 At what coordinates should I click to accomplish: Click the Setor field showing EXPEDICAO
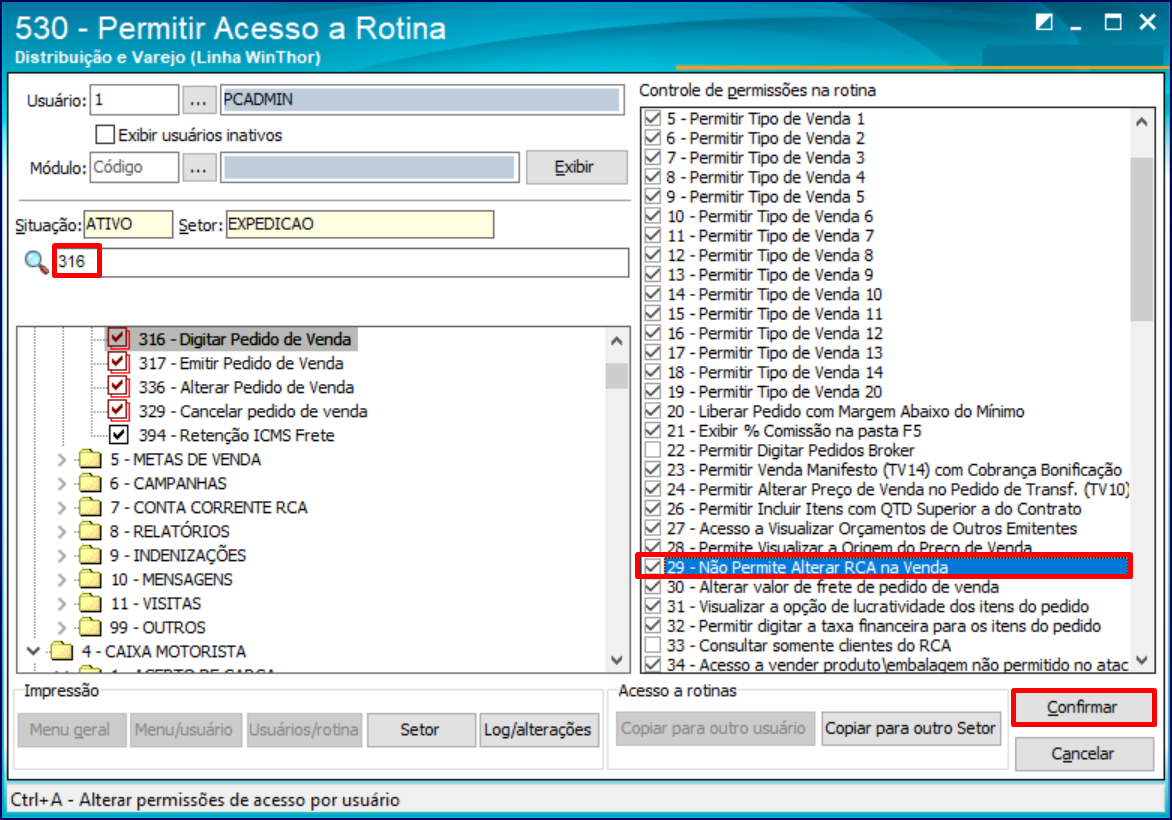(360, 224)
